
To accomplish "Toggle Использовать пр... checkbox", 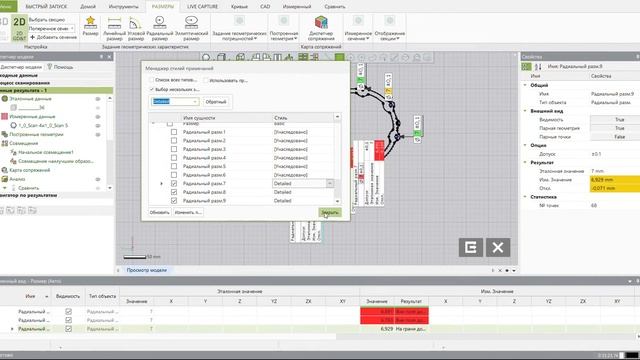I will pyautogui.click(x=206, y=80).
